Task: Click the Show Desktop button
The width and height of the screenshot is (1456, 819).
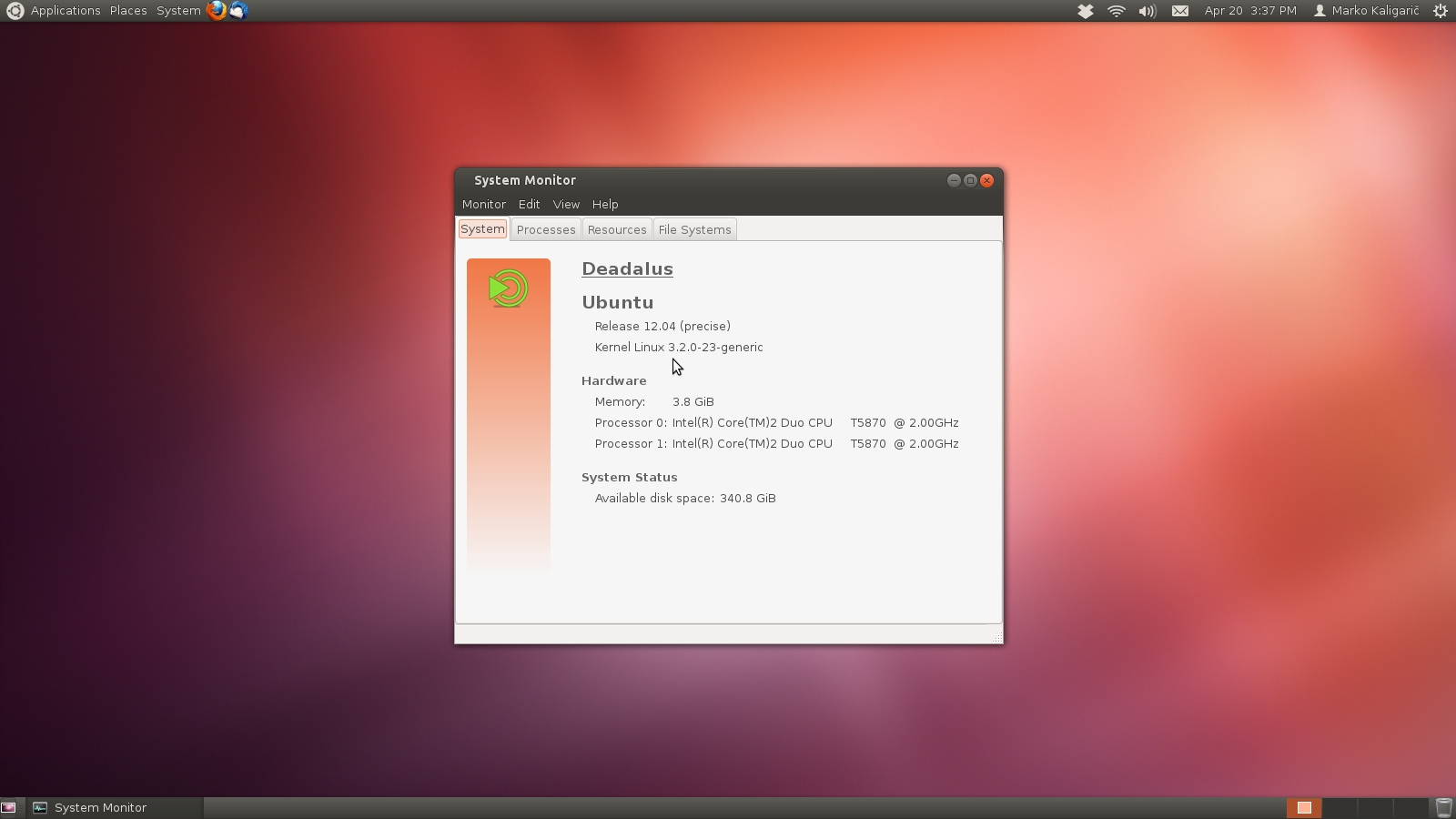Action: point(9,808)
